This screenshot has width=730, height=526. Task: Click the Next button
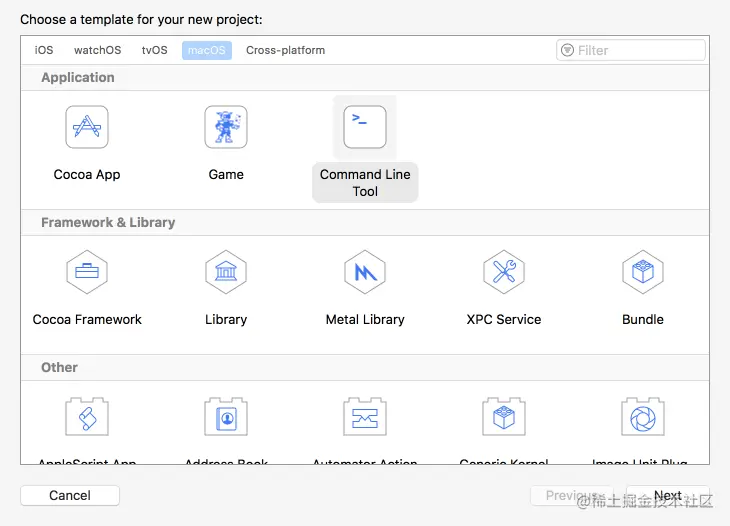(668, 495)
